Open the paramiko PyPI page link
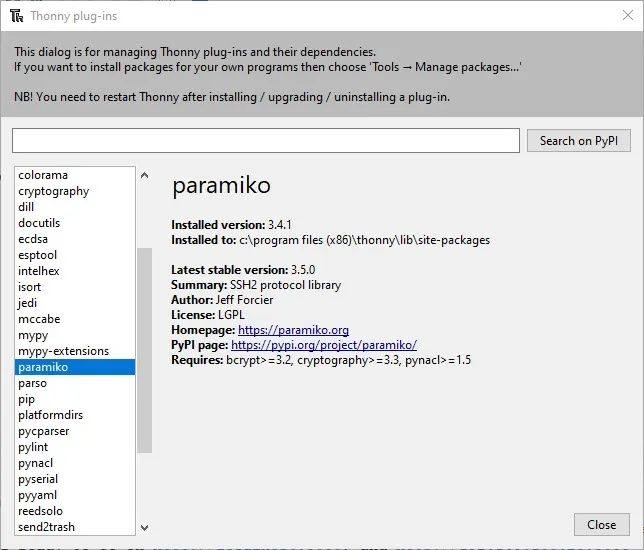Image resolution: width=644 pixels, height=550 pixels. click(324, 345)
